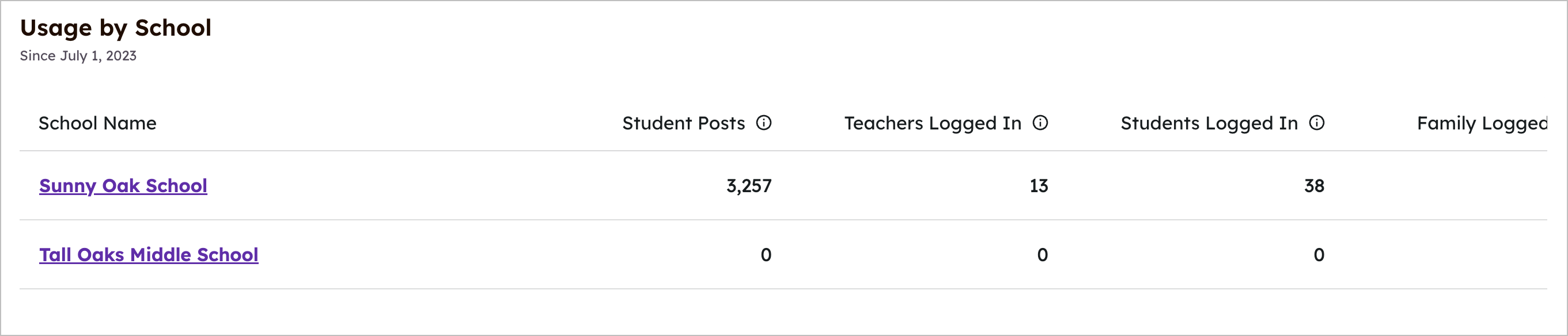Click Tall Oaks' Students Logged In zero
Viewport: 1568px width, 336px height.
coord(1319,255)
